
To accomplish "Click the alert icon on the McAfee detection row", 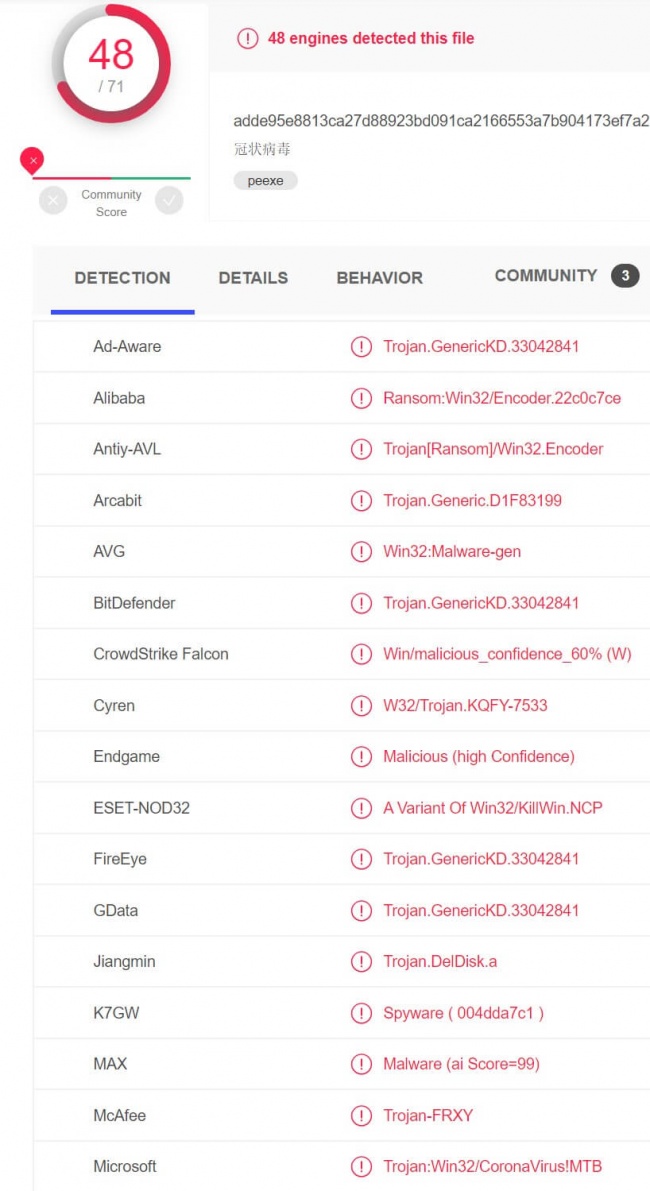I will (361, 1115).
